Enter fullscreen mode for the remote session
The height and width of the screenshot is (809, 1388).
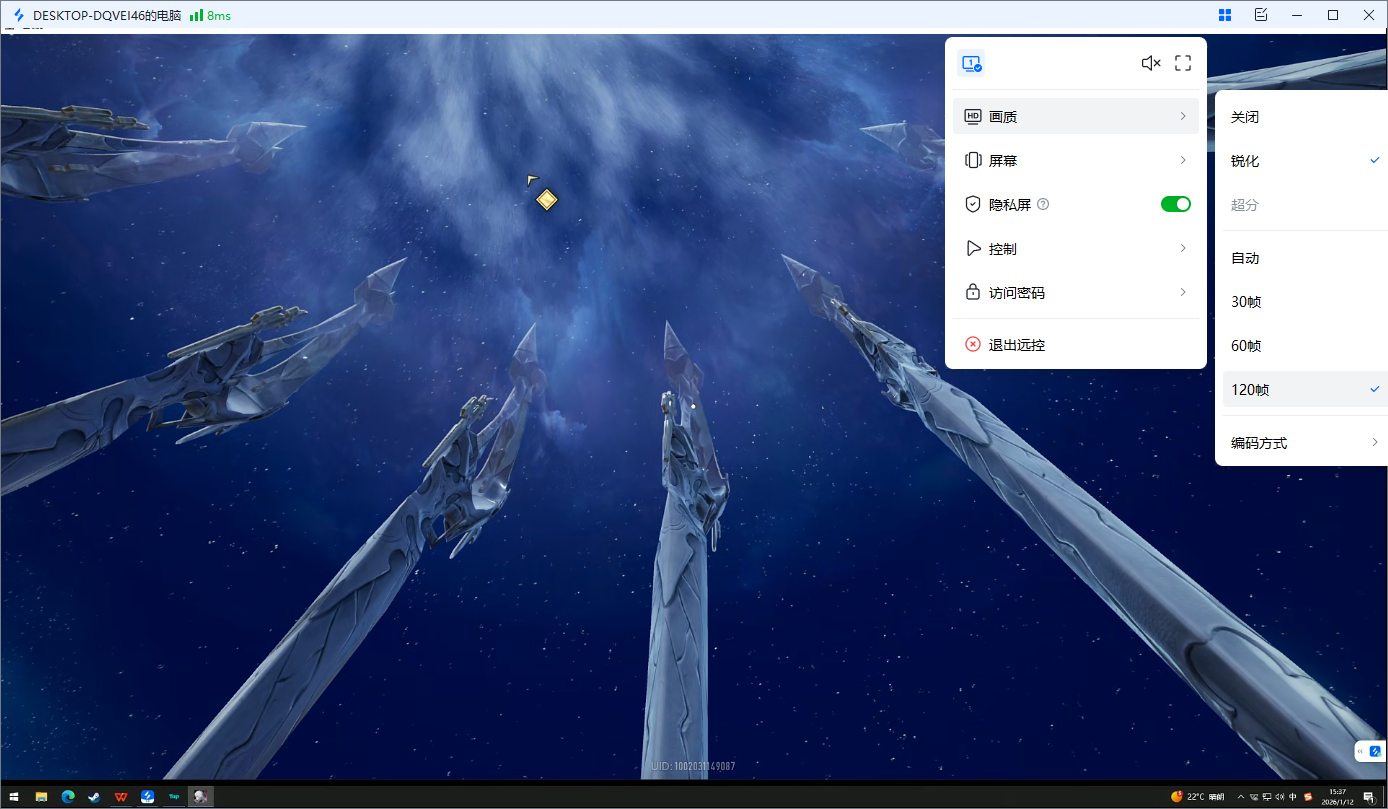click(x=1182, y=62)
